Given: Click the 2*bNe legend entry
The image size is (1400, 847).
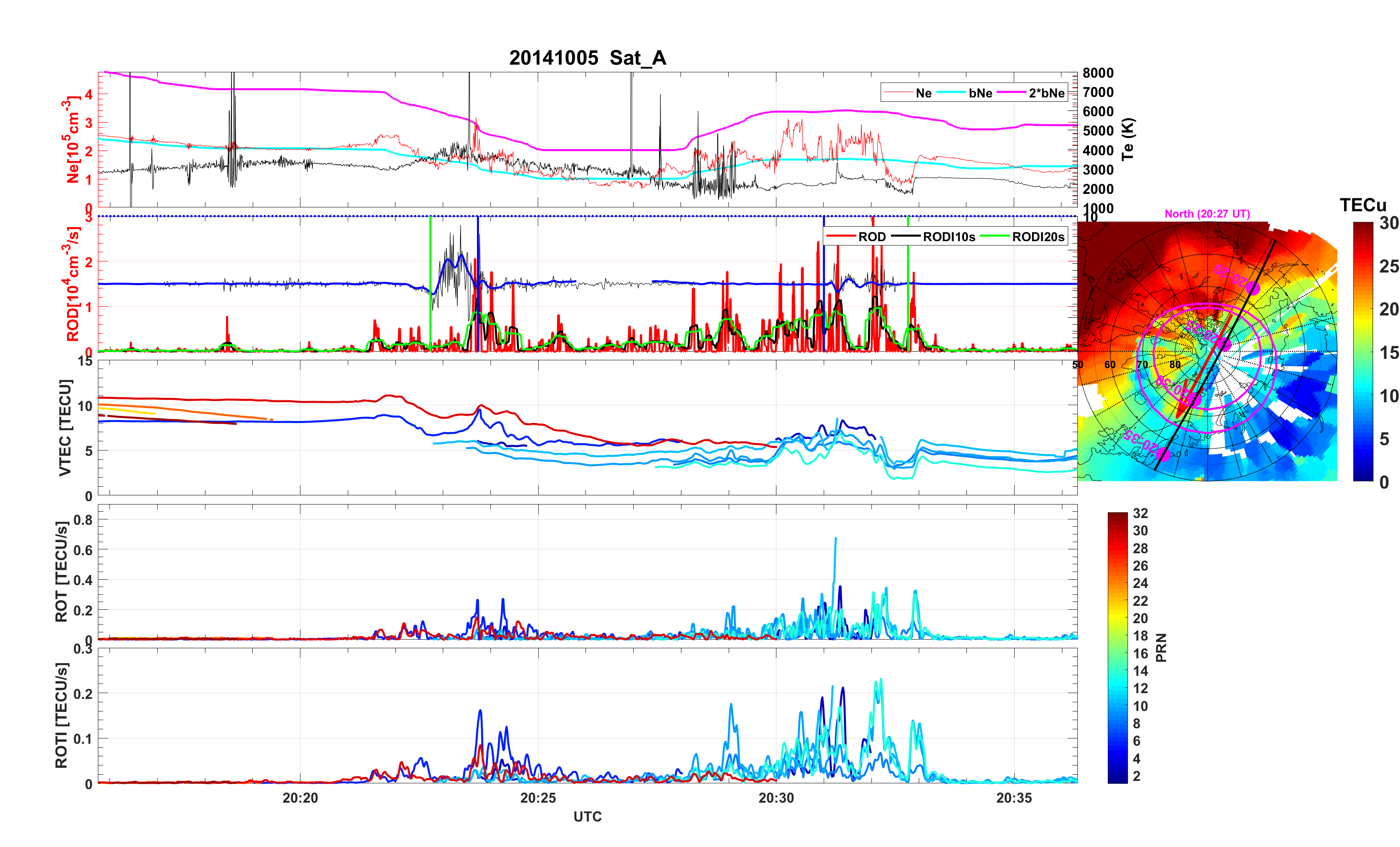Looking at the screenshot, I should 1046,93.
